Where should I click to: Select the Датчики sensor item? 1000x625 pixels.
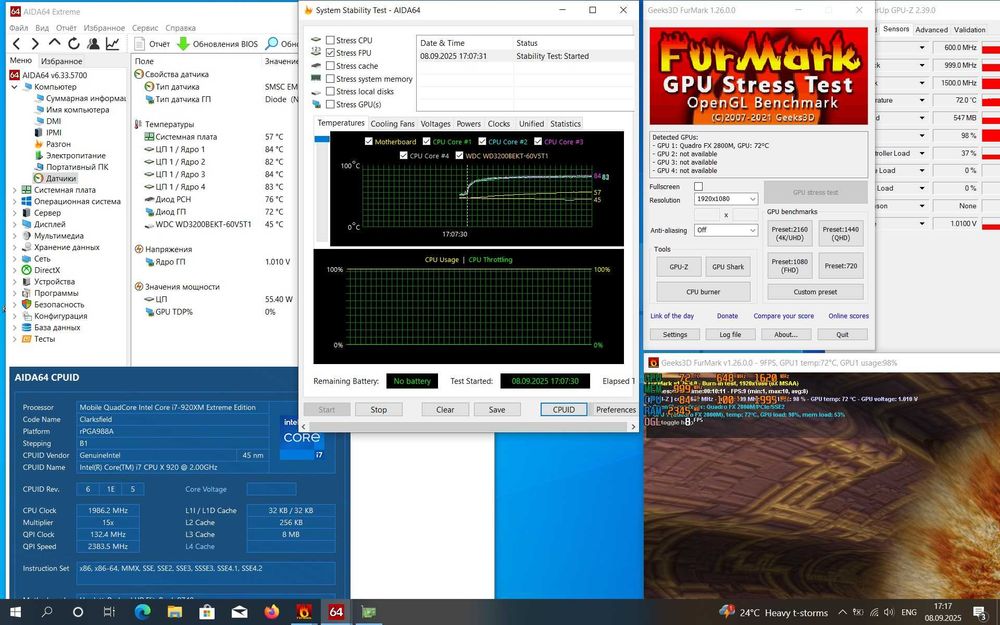point(55,179)
